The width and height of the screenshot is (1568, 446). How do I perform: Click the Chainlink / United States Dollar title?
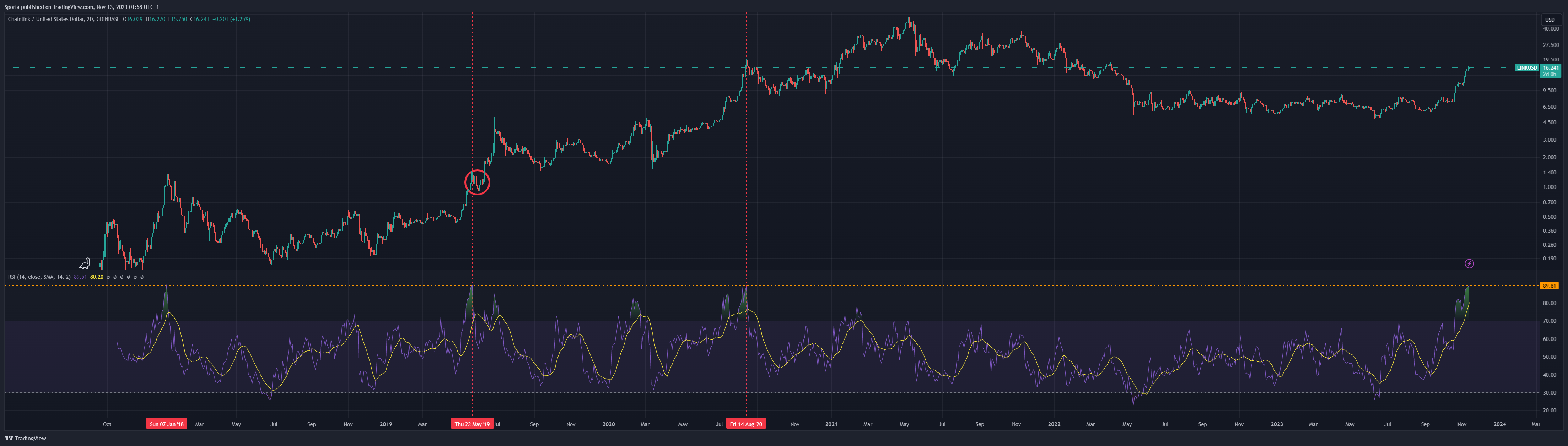45,19
